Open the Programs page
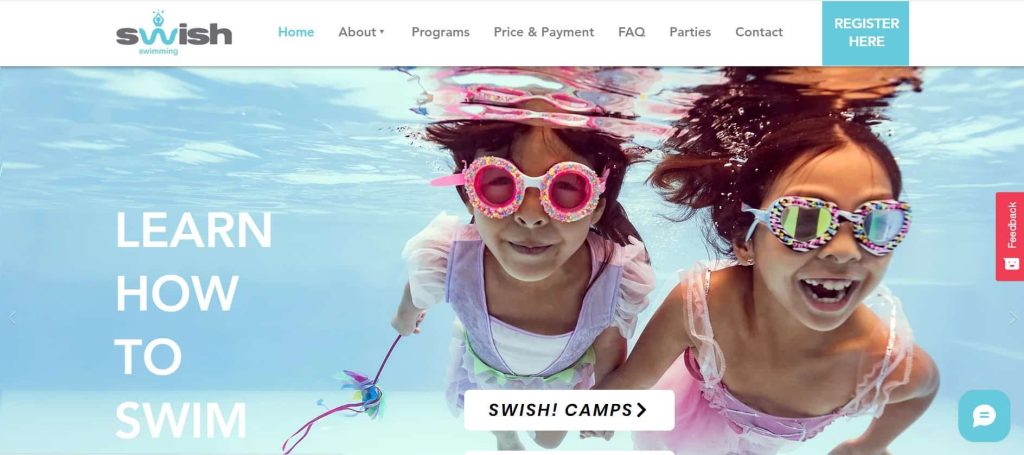Image resolution: width=1024 pixels, height=455 pixels. point(440,32)
